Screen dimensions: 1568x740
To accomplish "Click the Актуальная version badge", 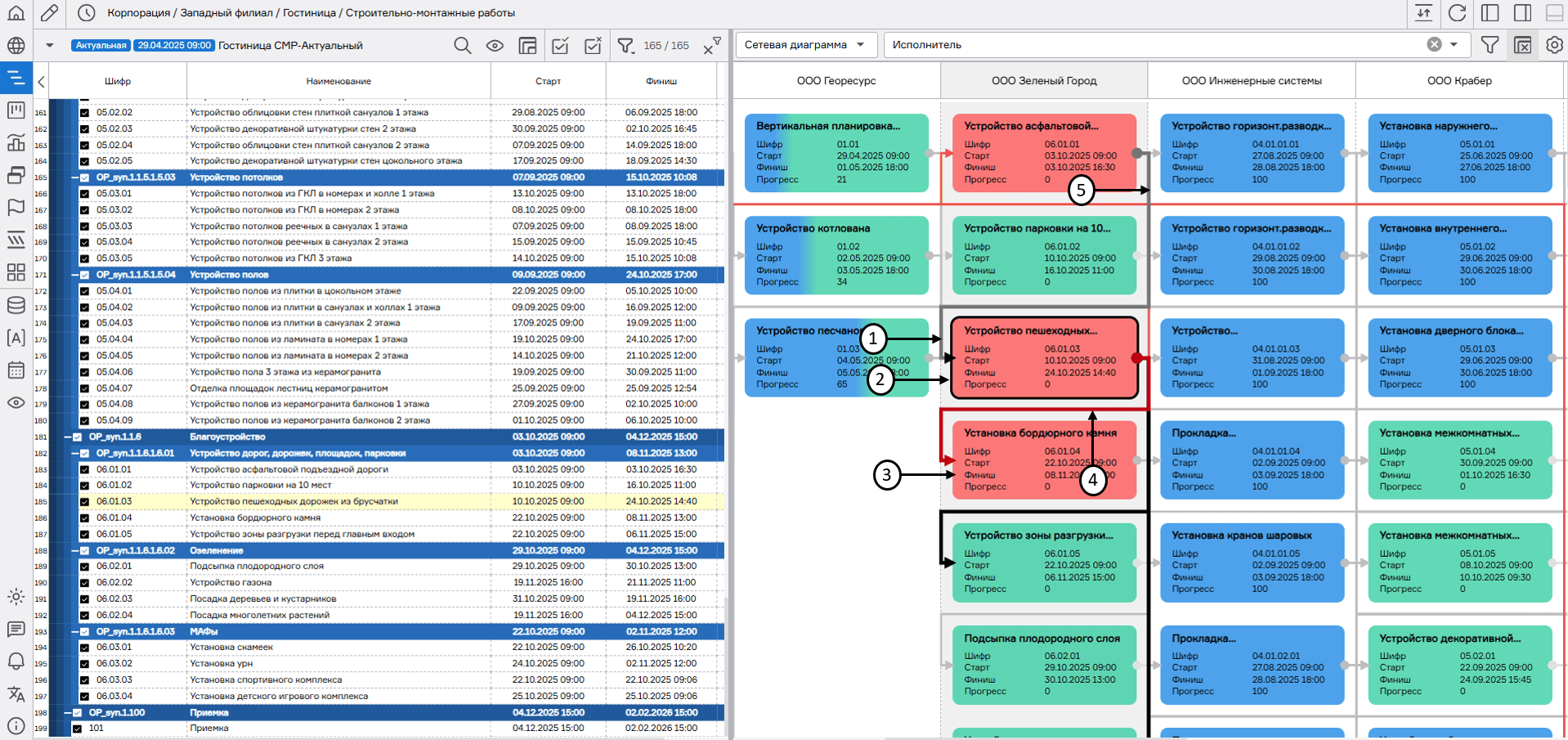I will pyautogui.click(x=101, y=46).
